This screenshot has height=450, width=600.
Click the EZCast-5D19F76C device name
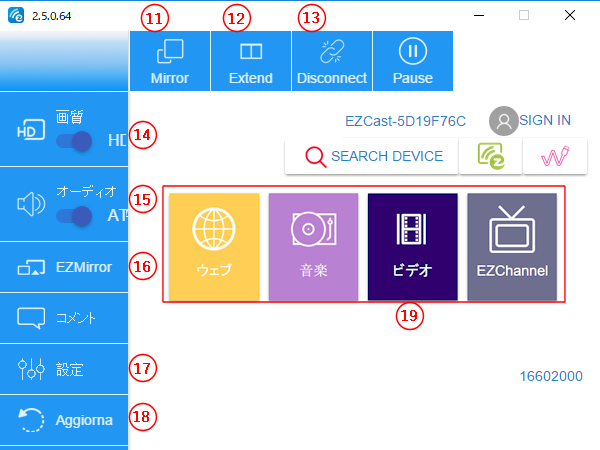405,121
